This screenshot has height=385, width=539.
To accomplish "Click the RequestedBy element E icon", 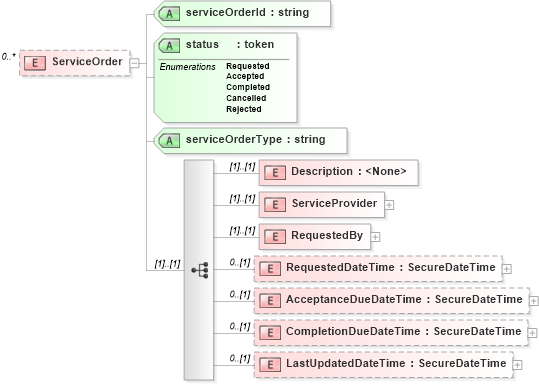I will tap(275, 237).
